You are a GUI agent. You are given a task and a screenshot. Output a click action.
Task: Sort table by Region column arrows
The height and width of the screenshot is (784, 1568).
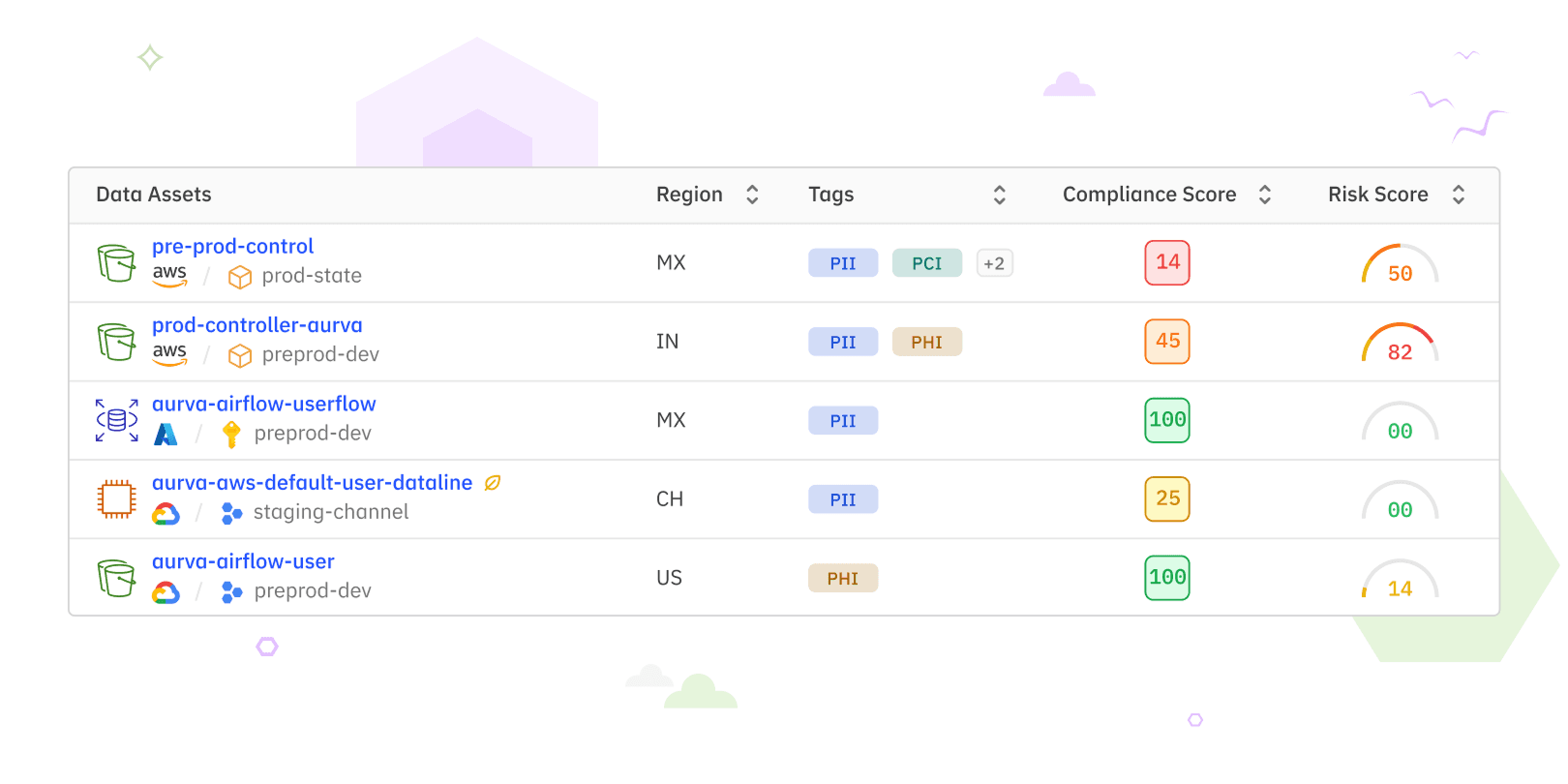(752, 196)
